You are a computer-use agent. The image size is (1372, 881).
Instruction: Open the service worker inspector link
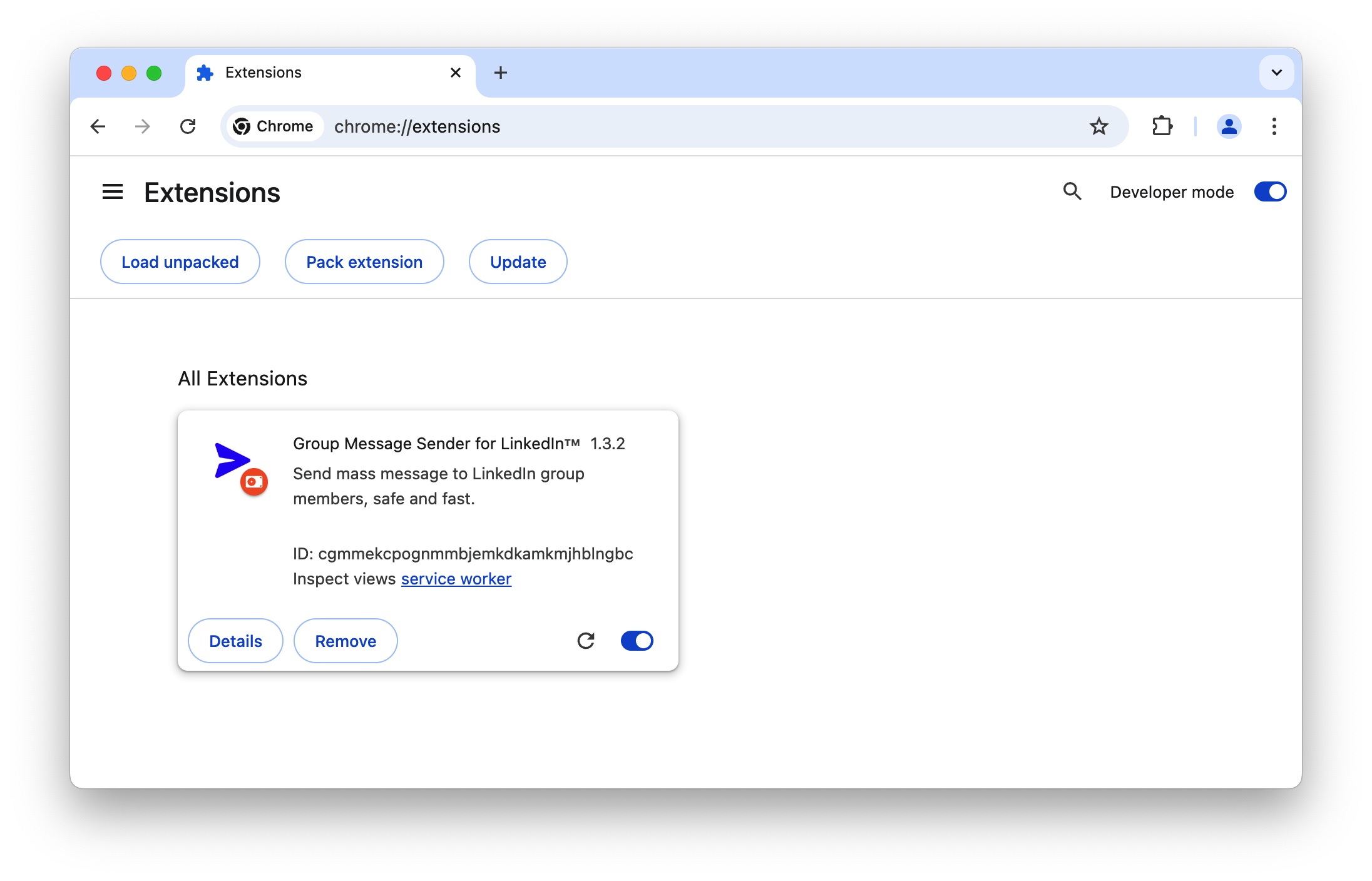(456, 579)
